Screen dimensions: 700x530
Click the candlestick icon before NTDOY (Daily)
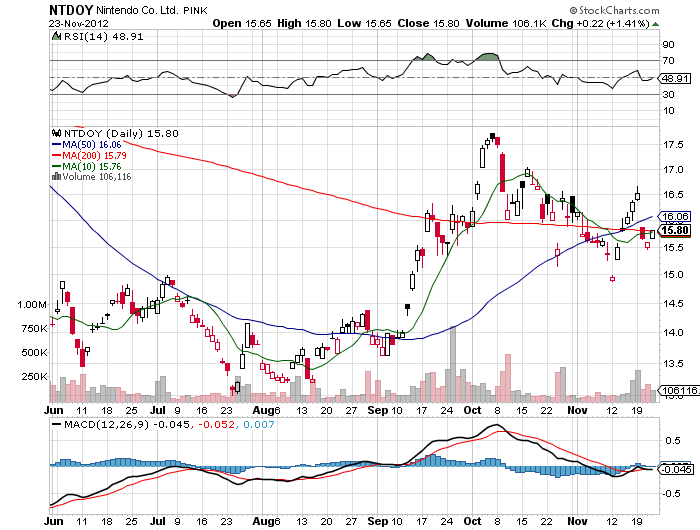click(x=56, y=133)
